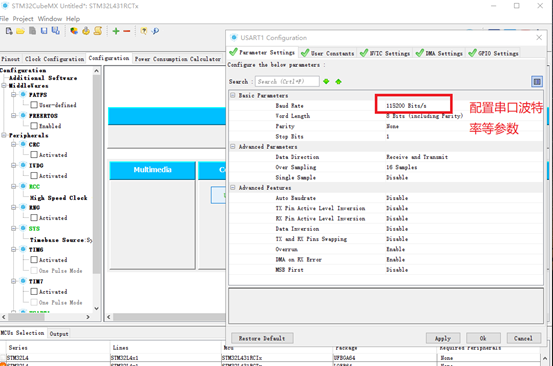Click the red minus toolbar icon
The width and height of the screenshot is (553, 366).
[127, 31]
